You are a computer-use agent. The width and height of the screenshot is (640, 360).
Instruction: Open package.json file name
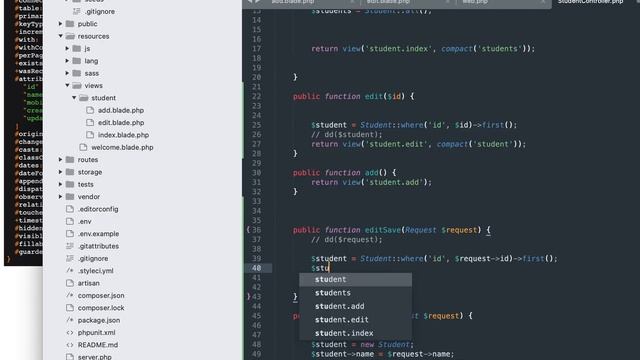click(x=99, y=320)
